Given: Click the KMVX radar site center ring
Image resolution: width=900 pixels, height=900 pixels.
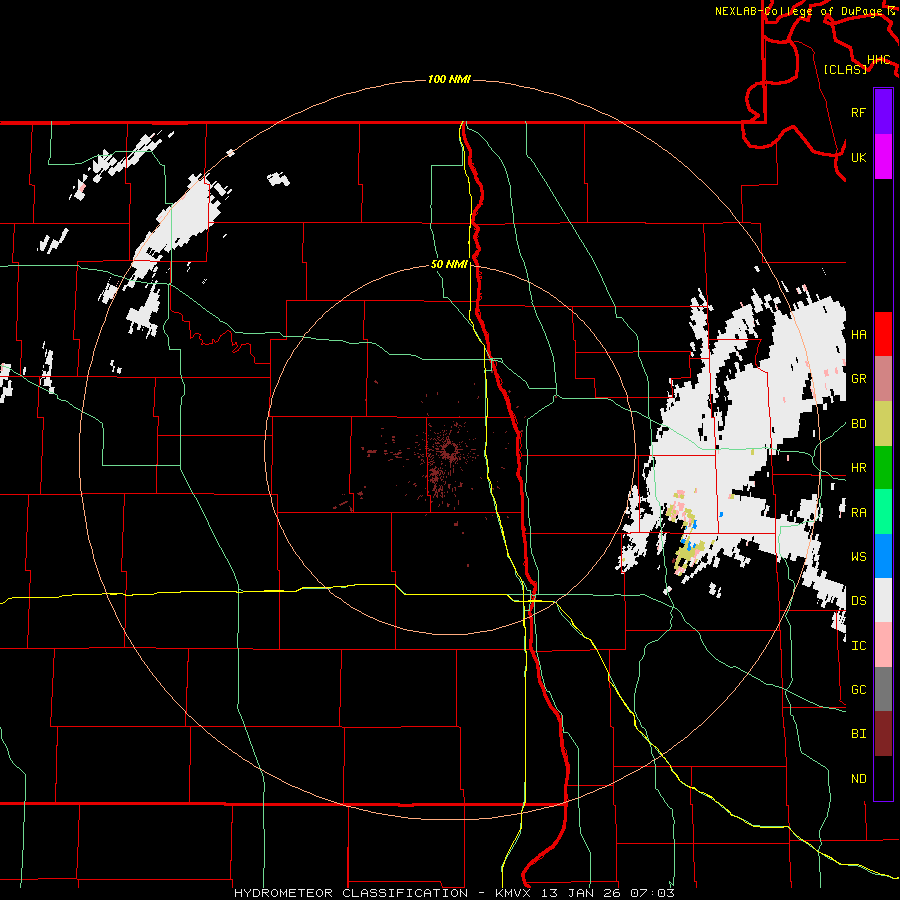Looking at the screenshot, I should (x=450, y=449).
